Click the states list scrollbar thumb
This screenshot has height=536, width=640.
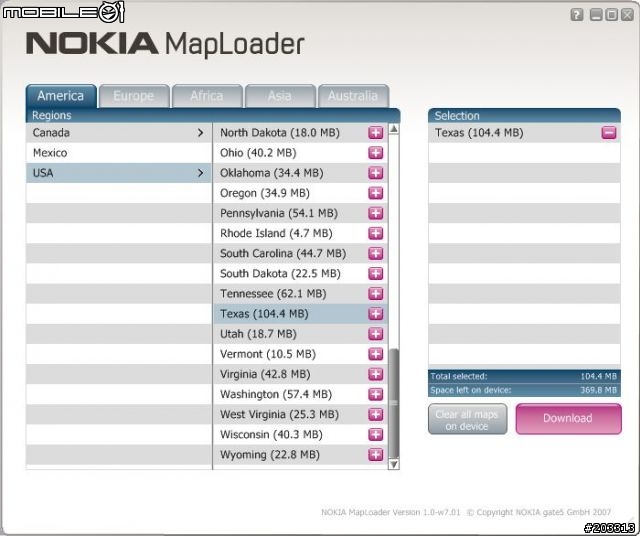pos(393,403)
